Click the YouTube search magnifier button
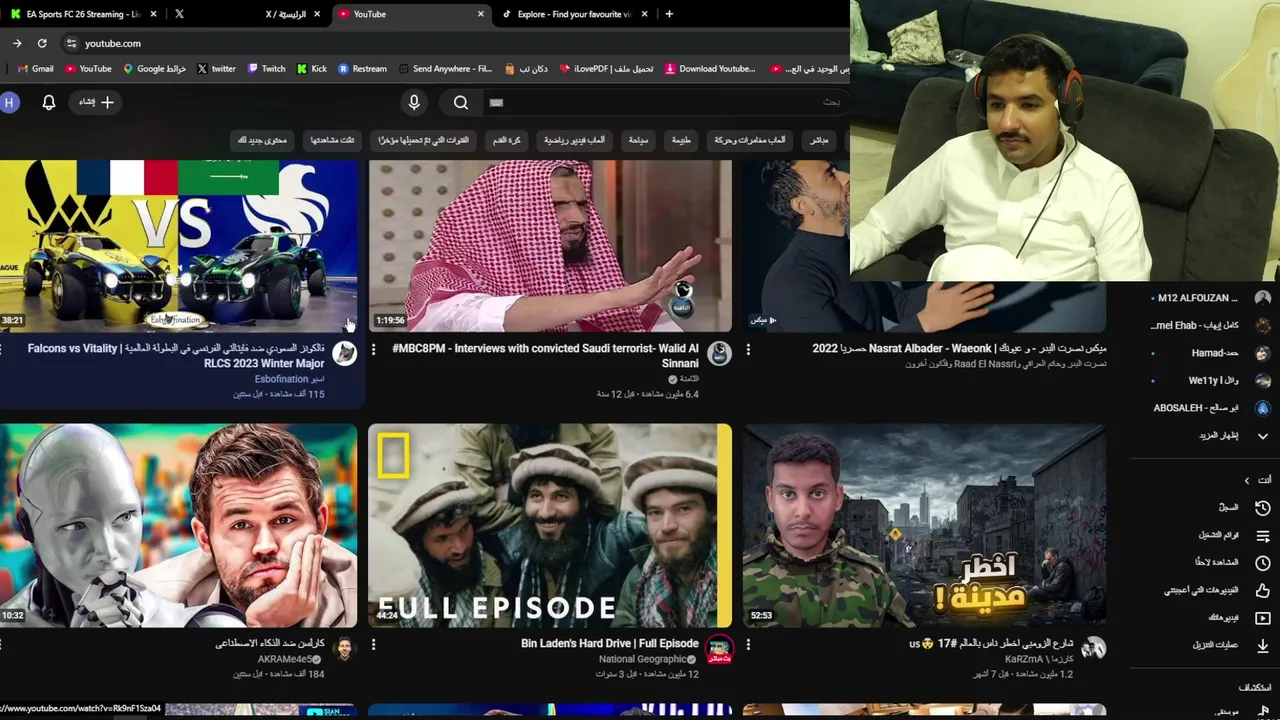The width and height of the screenshot is (1280, 720). (x=461, y=102)
